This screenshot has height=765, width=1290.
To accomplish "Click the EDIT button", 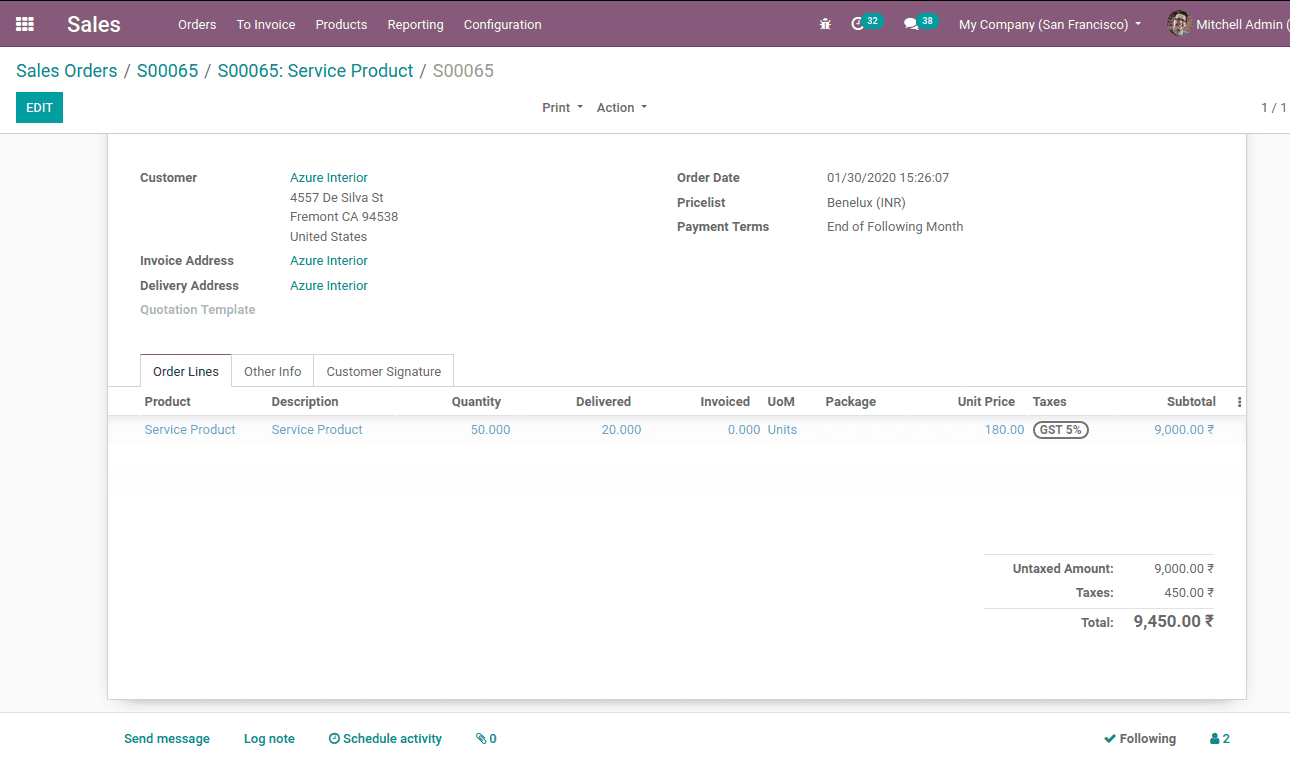I will (39, 108).
